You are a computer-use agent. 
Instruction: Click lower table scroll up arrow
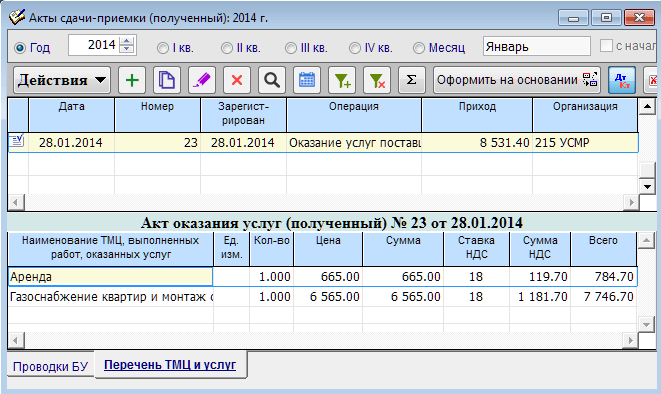tap(646, 241)
